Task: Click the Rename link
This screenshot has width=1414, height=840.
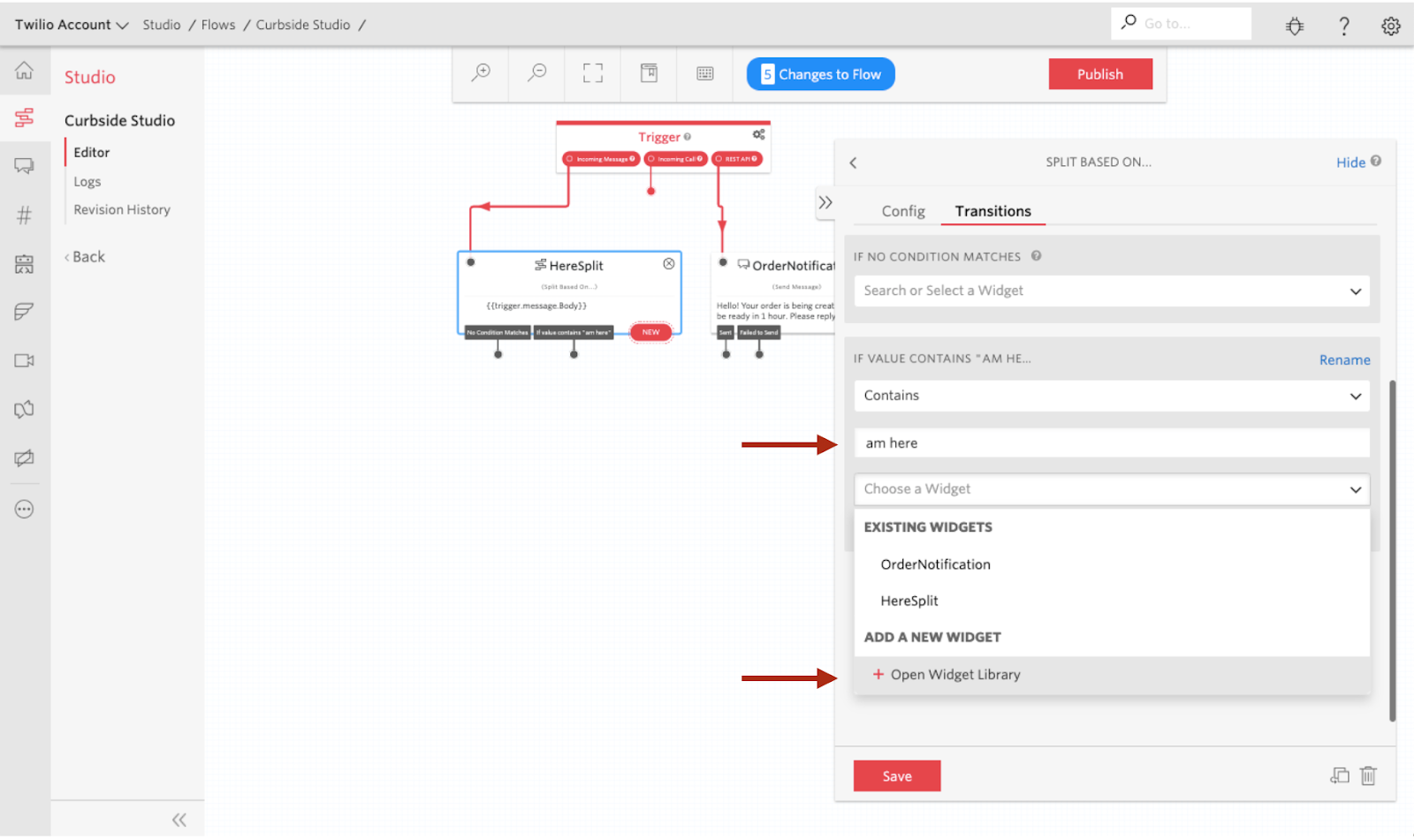Action: pos(1344,359)
